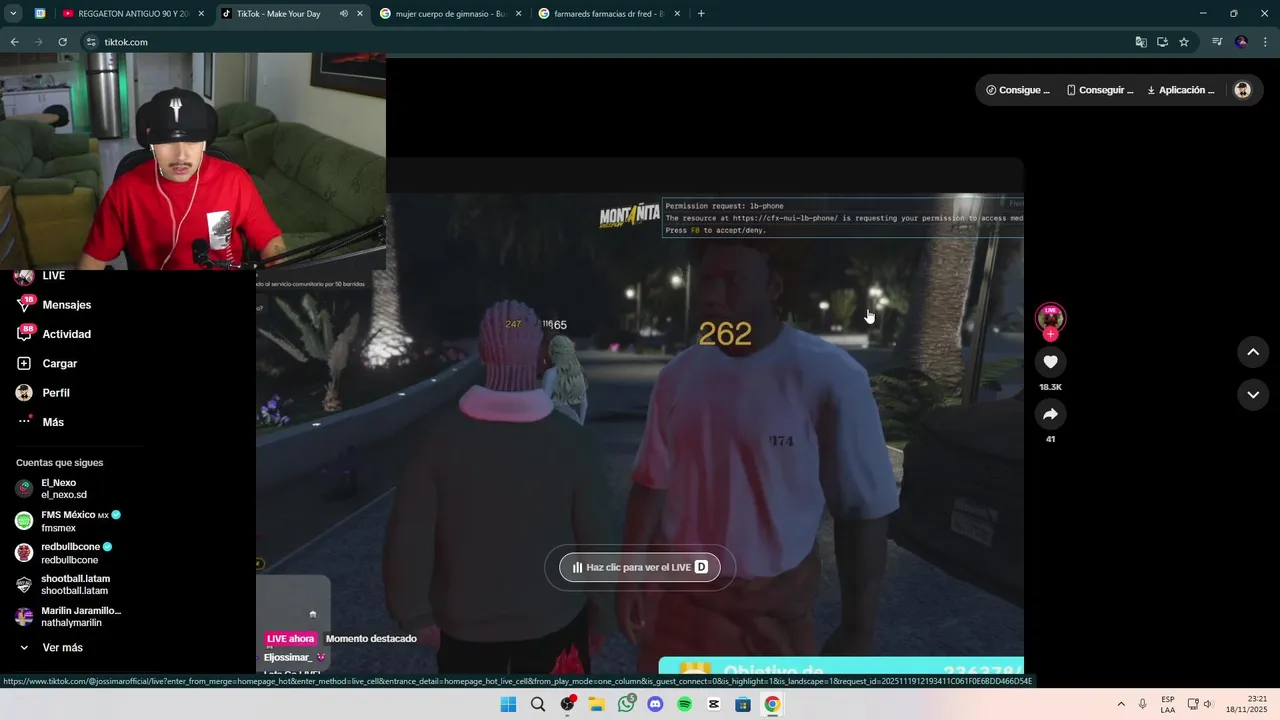
Task: Mute the TikTok tab via speaker icon
Action: point(344,14)
